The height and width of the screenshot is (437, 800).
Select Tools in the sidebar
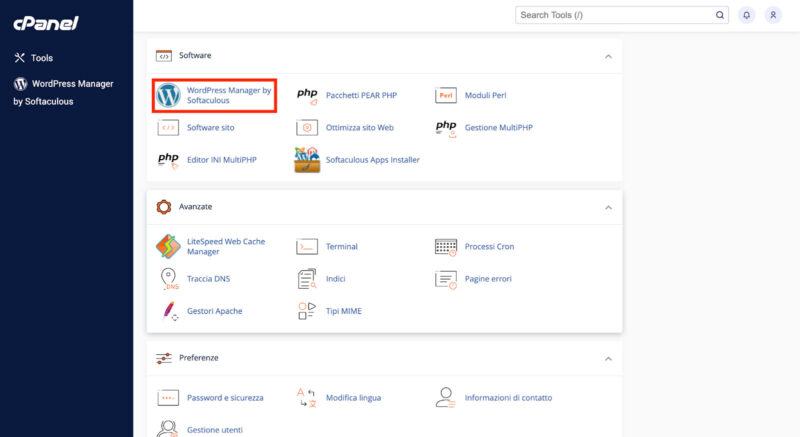click(34, 58)
